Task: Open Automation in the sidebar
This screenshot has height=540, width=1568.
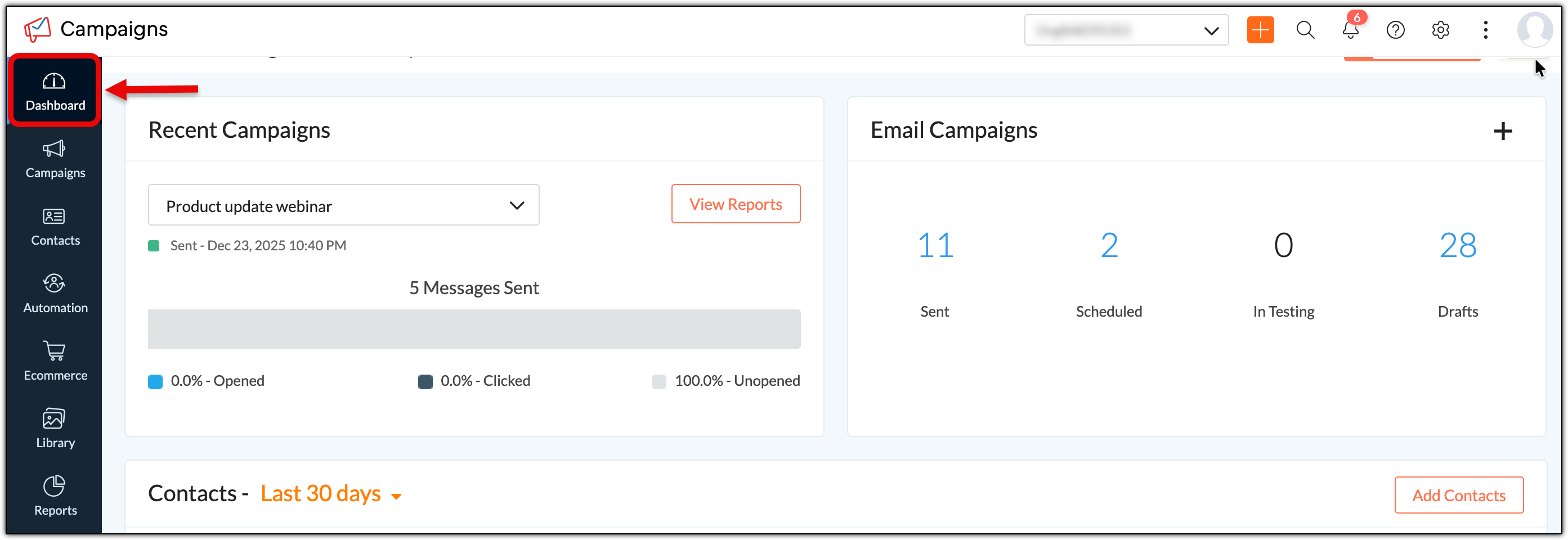Action: tap(55, 294)
